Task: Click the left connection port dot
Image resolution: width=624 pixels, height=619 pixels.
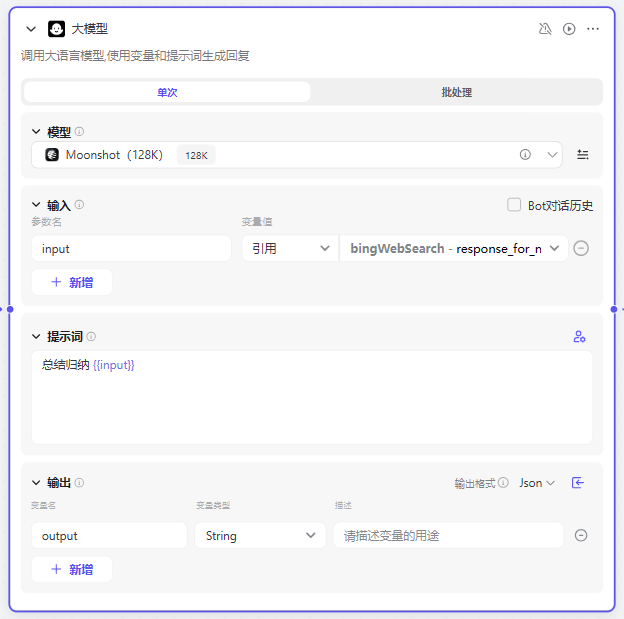Action: pos(10,309)
